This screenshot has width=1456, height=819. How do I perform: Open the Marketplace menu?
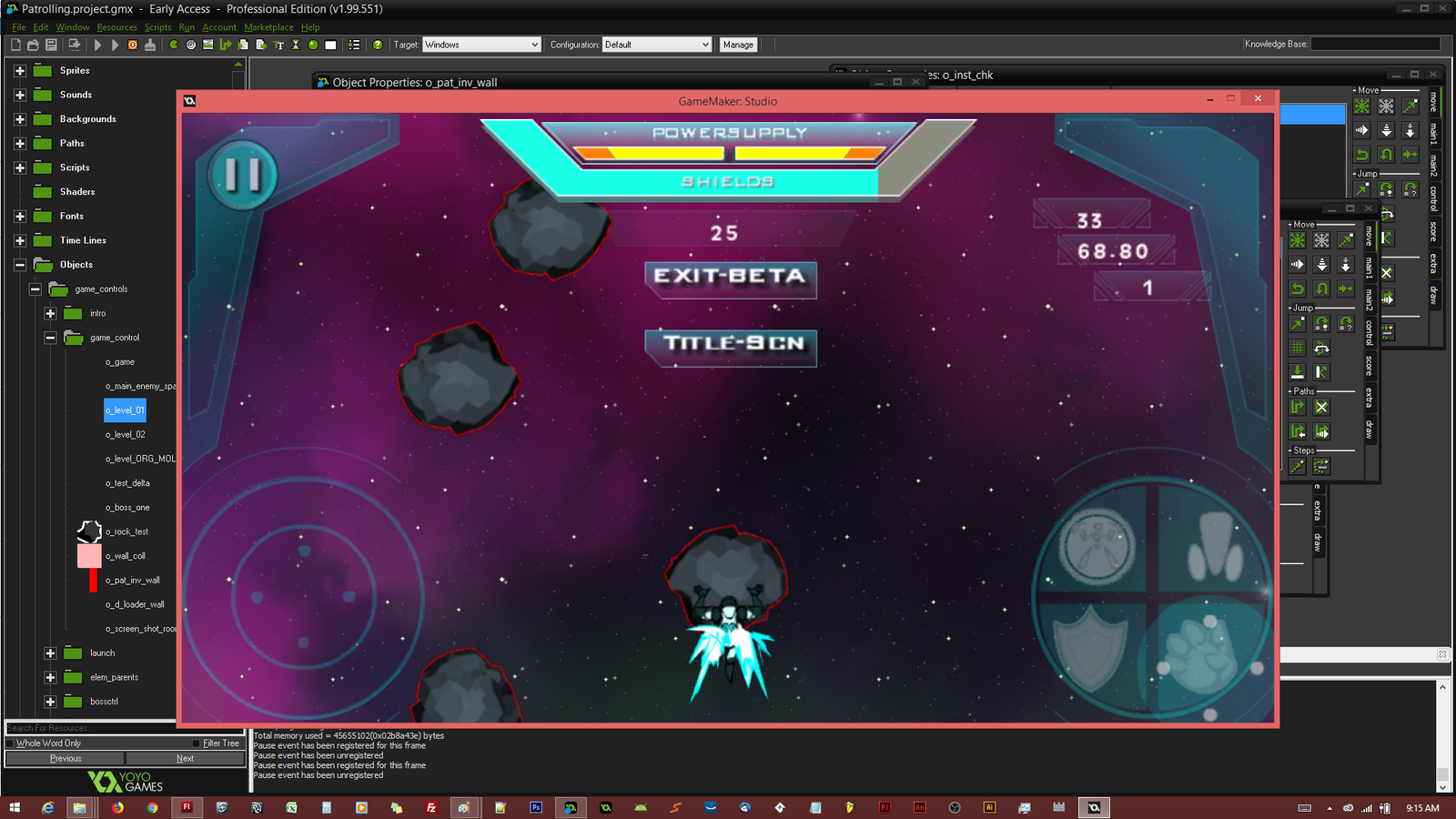268,27
